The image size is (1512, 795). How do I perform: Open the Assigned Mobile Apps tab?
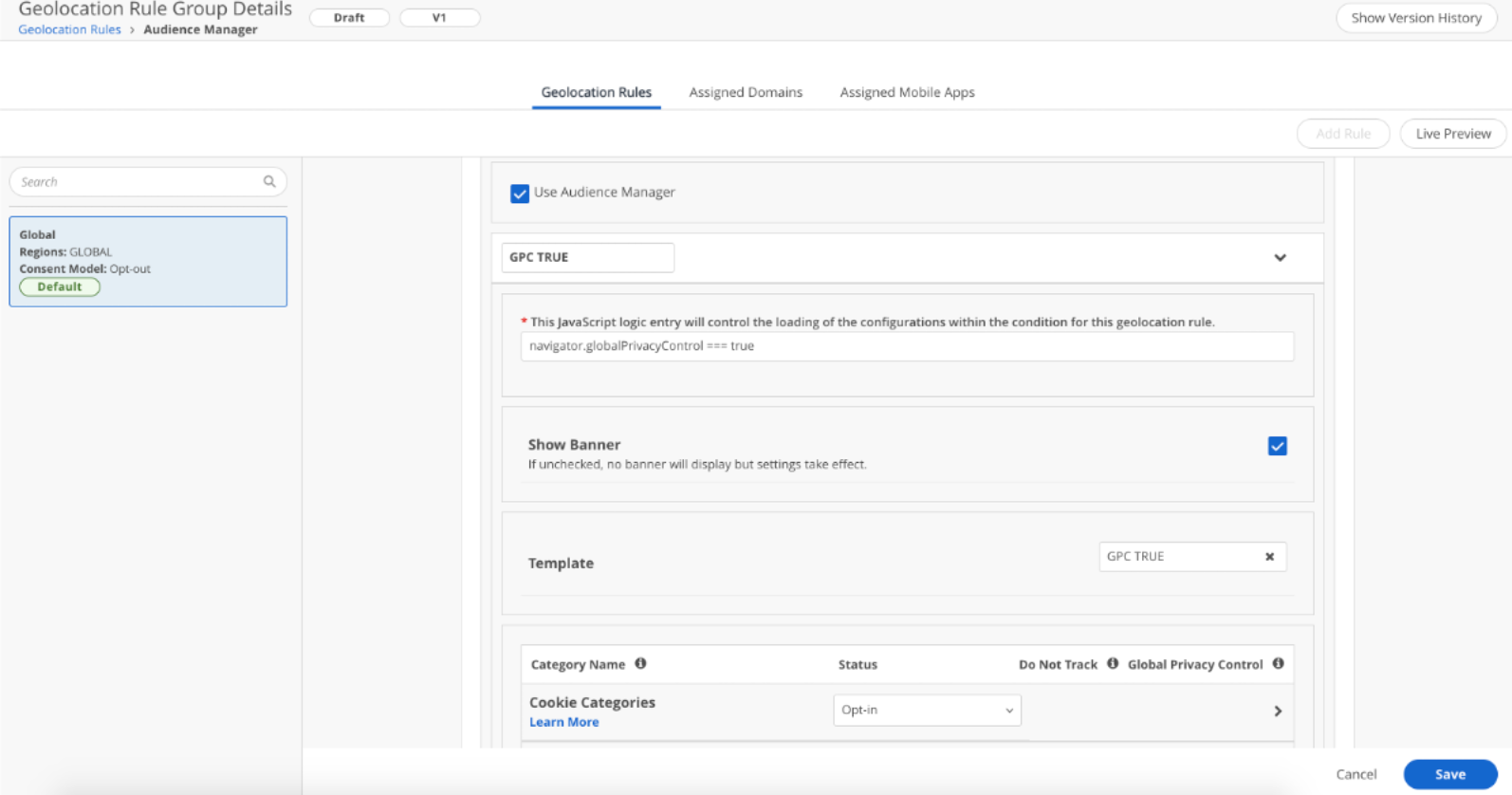click(x=907, y=92)
